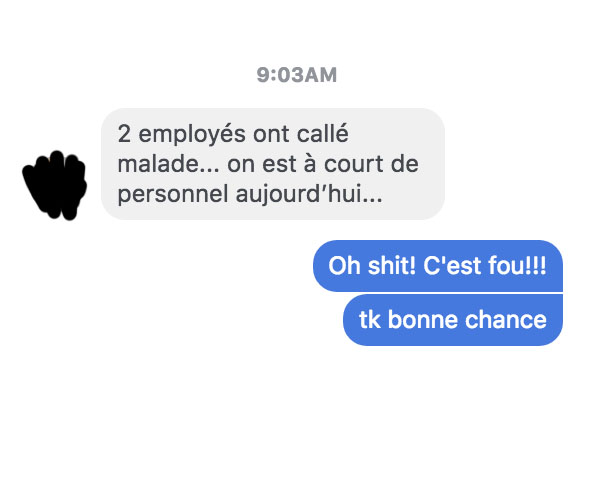The height and width of the screenshot is (489, 600).
Task: Click the number '2' in gray message
Action: [x=124, y=134]
